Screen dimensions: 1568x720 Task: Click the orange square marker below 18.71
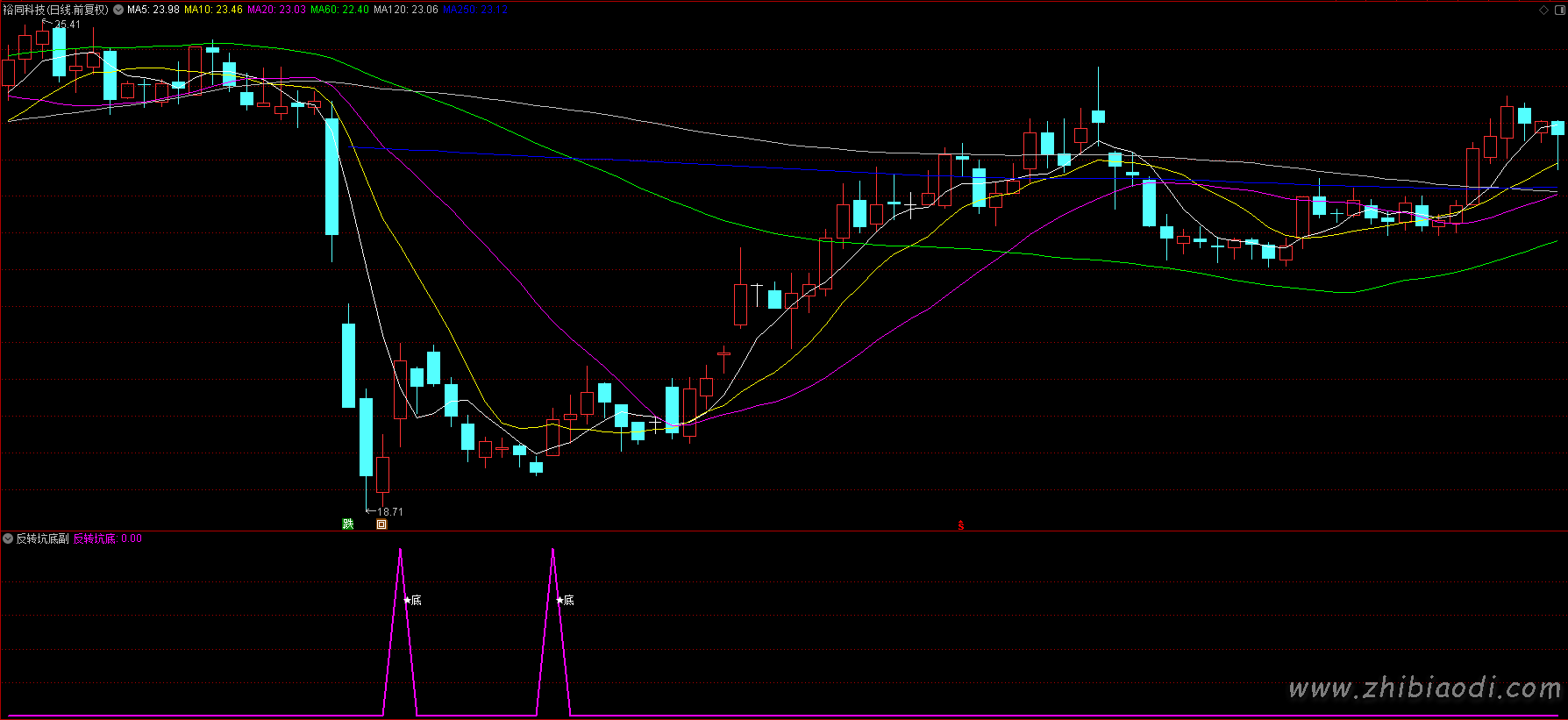point(381,524)
